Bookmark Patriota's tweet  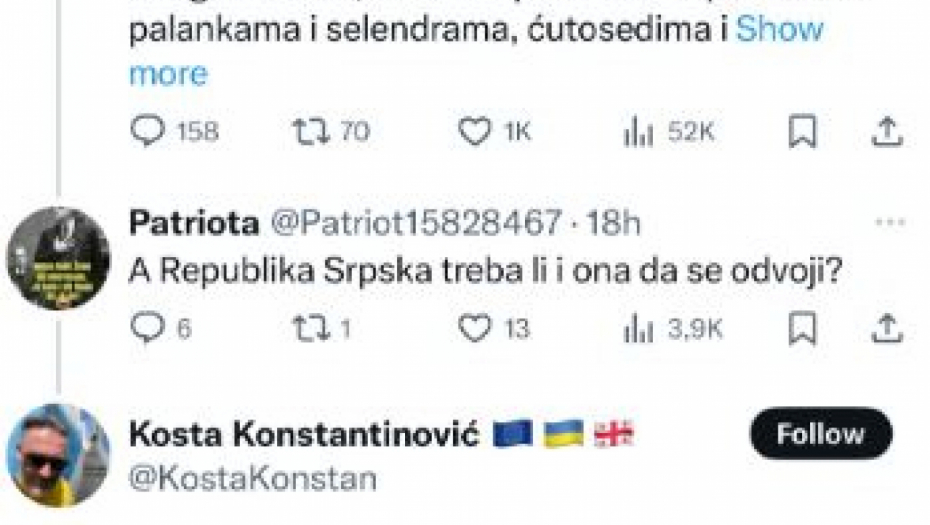802,329
